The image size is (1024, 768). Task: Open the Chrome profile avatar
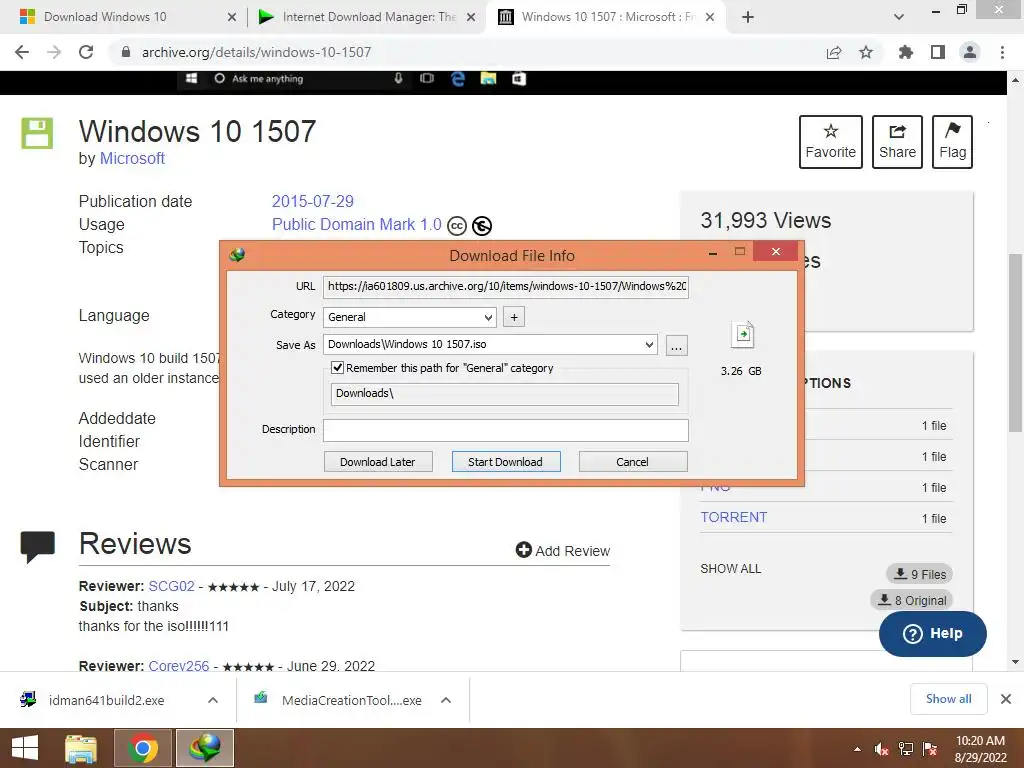[970, 52]
